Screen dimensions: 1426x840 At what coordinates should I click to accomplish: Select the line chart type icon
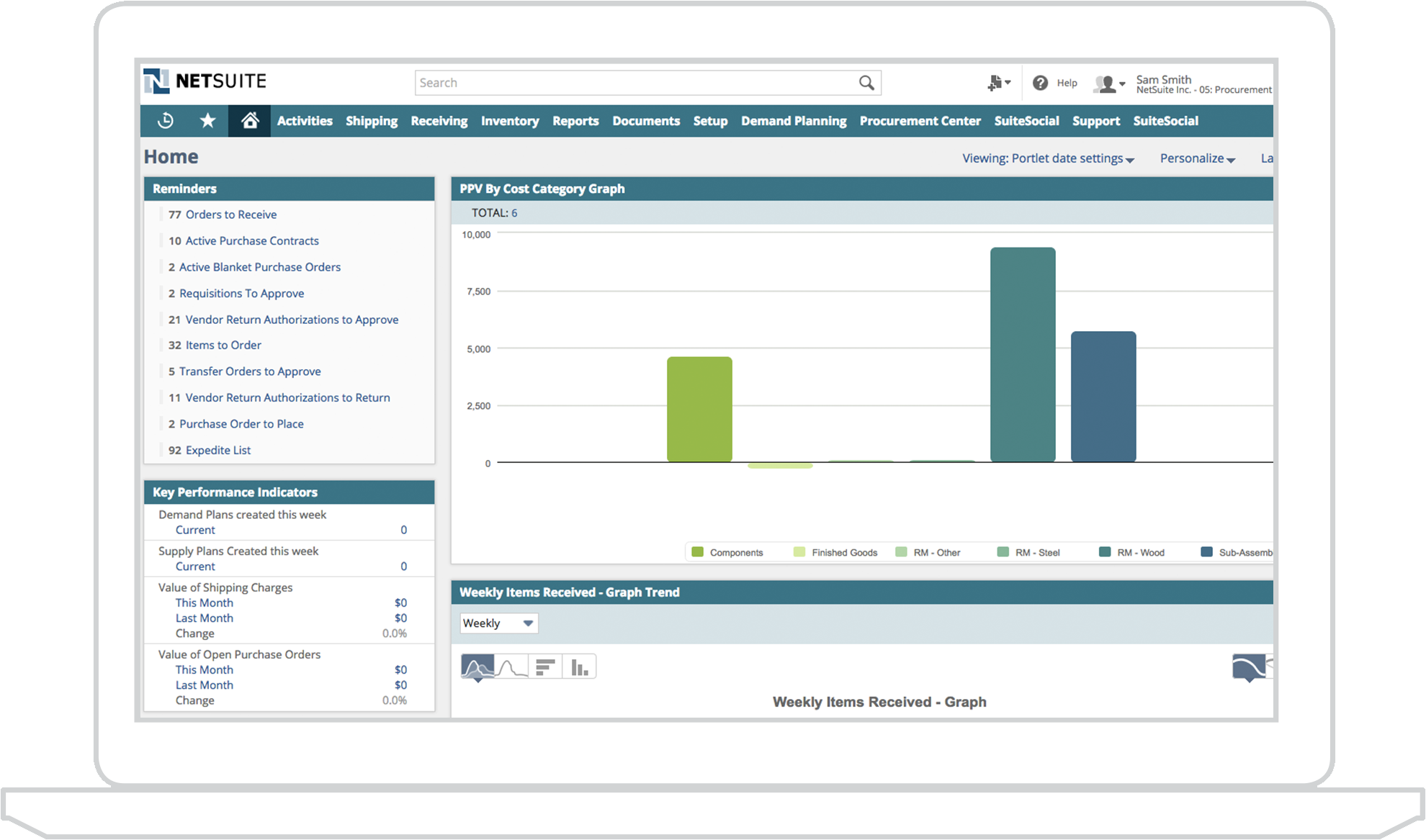(x=511, y=667)
